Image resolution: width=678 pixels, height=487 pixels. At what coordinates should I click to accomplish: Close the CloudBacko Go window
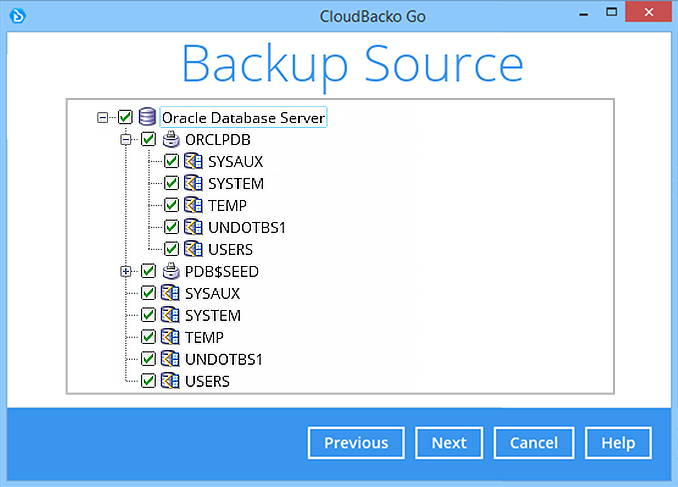click(649, 12)
